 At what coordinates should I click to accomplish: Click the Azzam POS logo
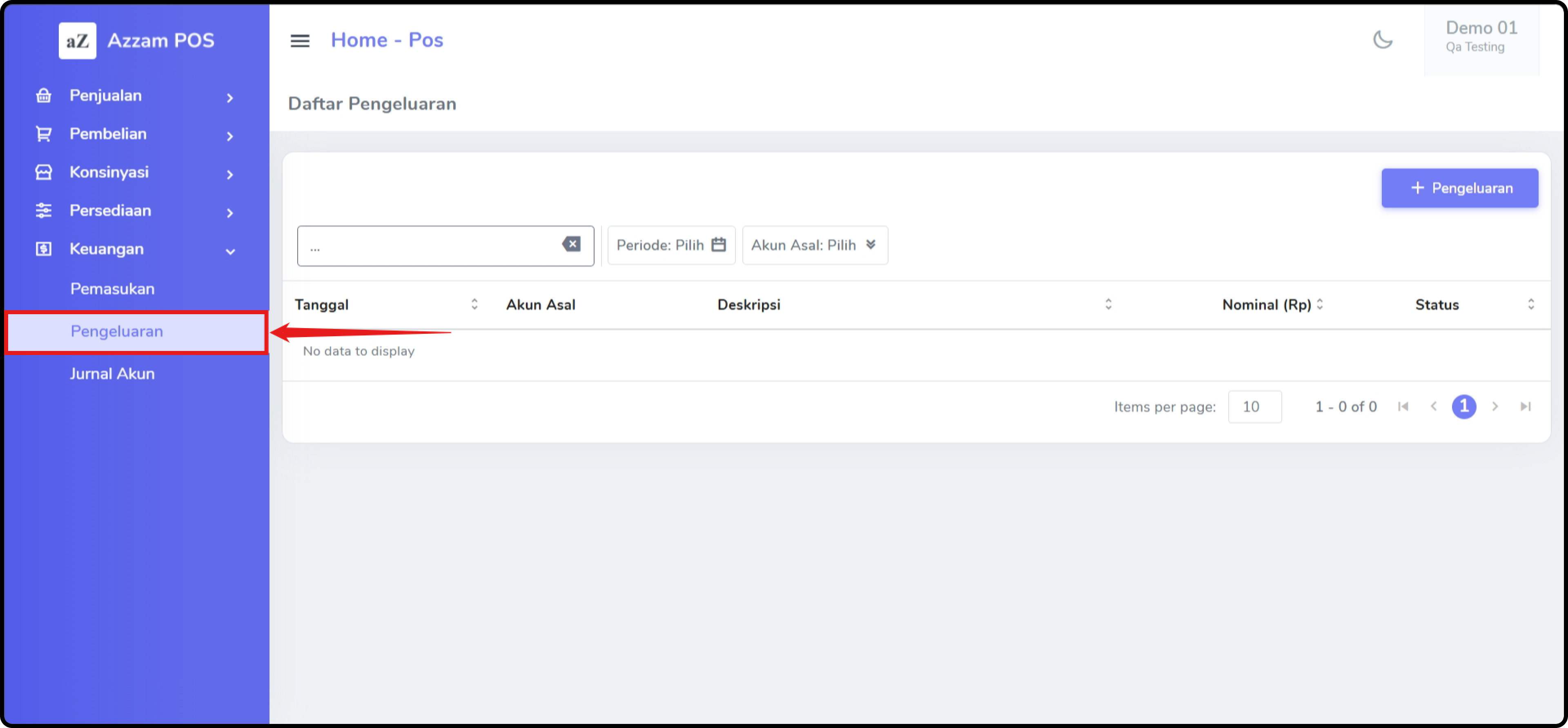point(77,41)
